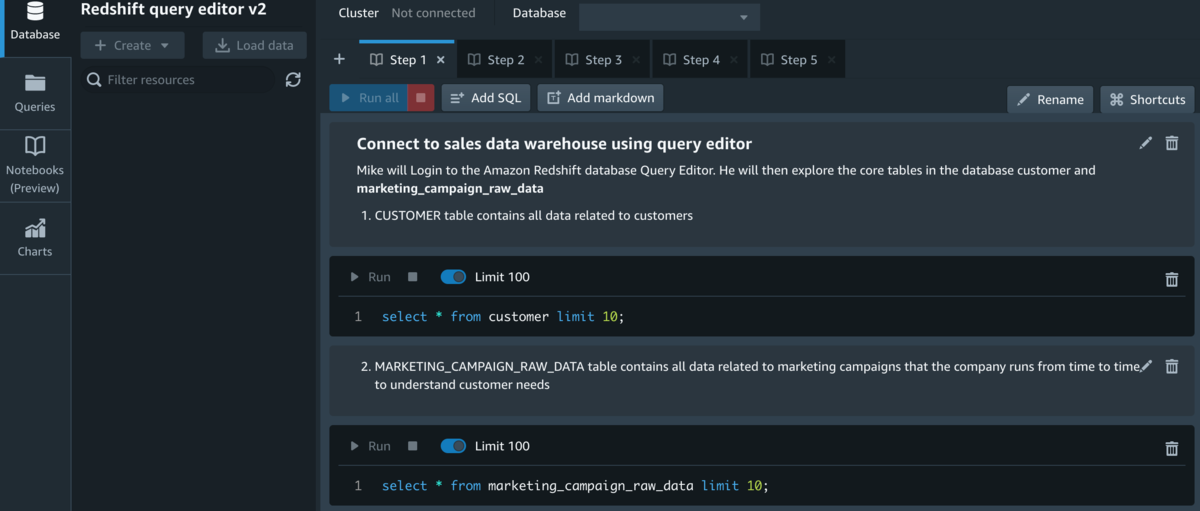Click into the marketing_campaign_raw_data SQL editor line
The width and height of the screenshot is (1200, 511).
tap(760, 485)
